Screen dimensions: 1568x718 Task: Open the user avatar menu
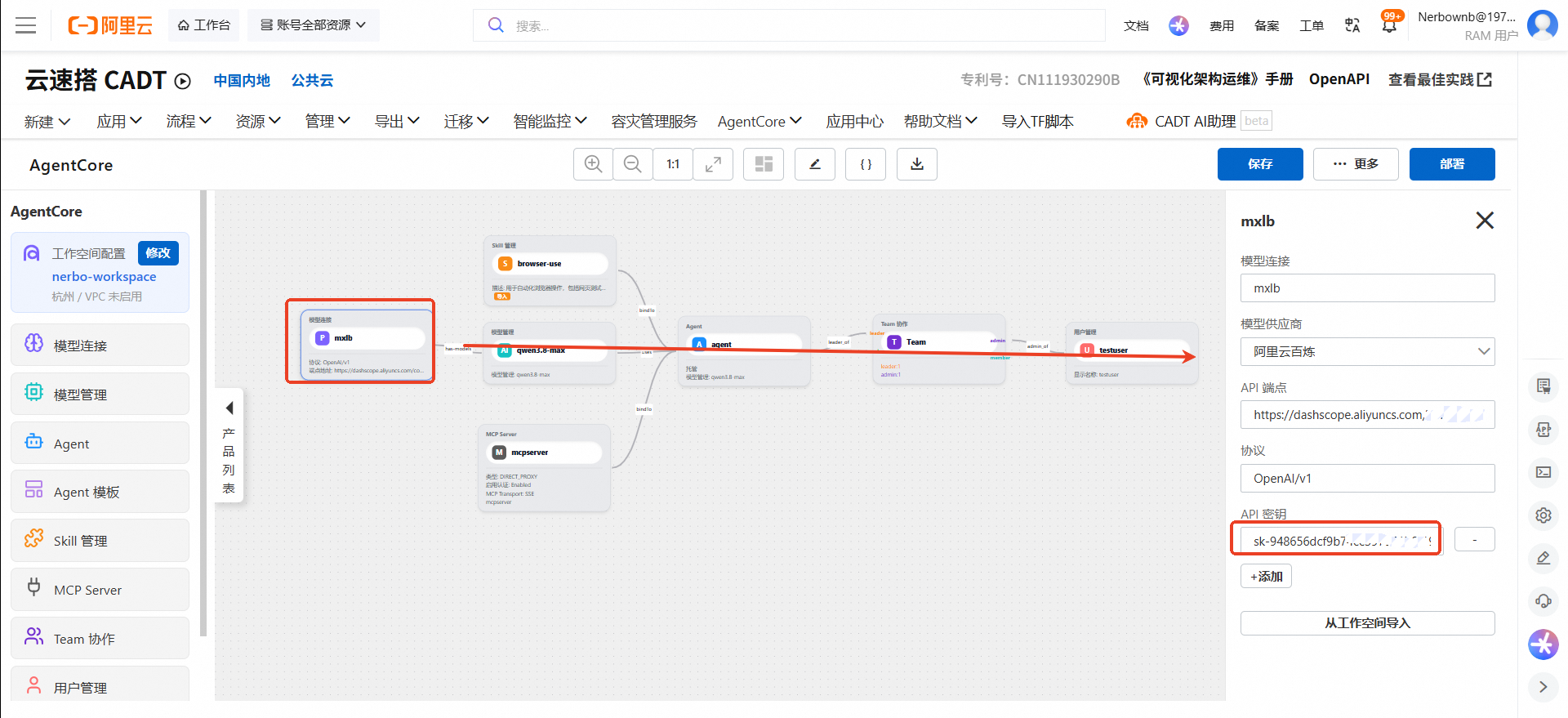pos(1543,25)
